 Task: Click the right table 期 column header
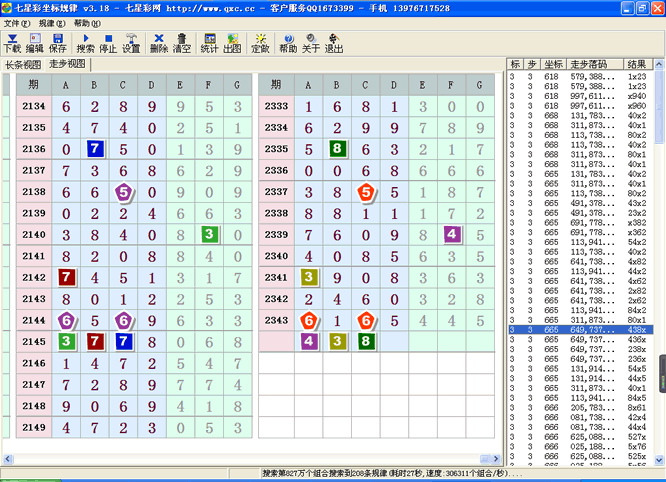click(x=277, y=85)
